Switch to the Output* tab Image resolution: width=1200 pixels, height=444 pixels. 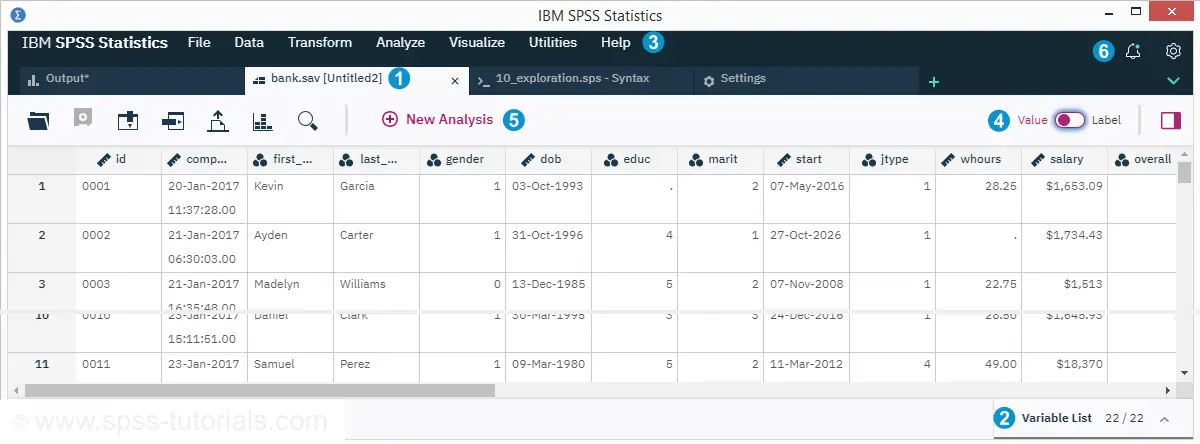coord(131,80)
